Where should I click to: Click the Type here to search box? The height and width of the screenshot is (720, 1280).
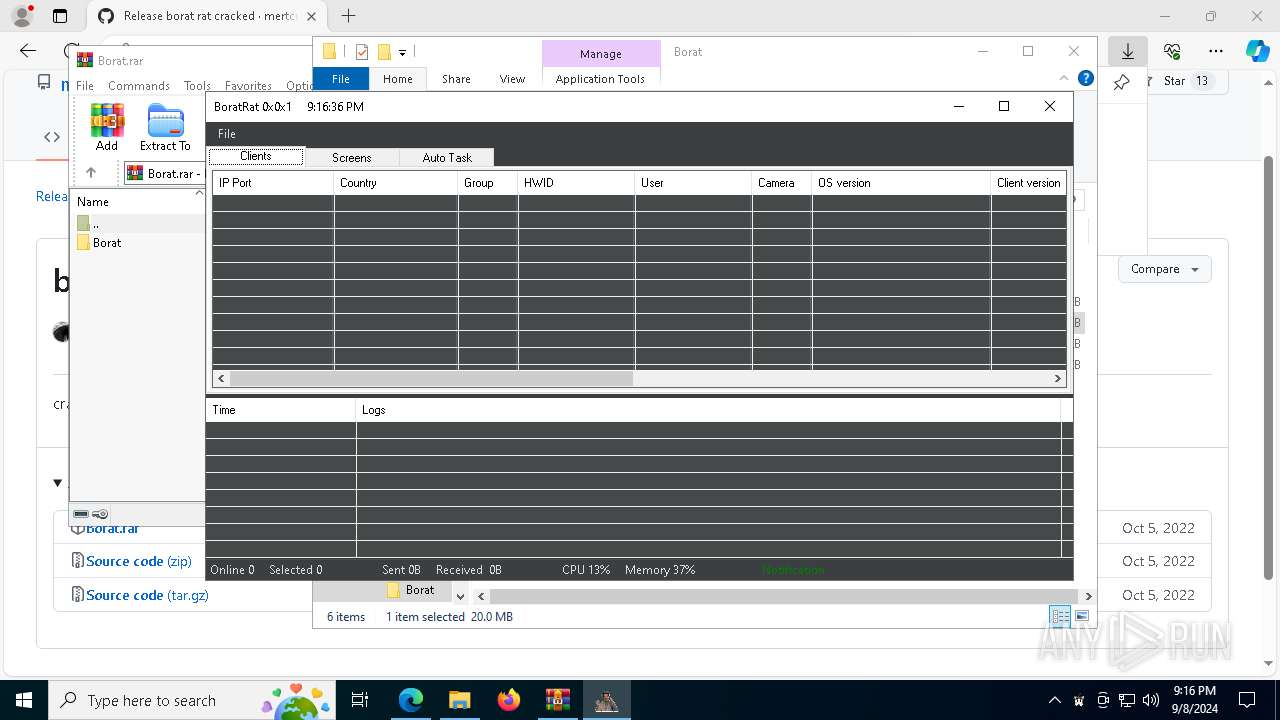pyautogui.click(x=190, y=700)
